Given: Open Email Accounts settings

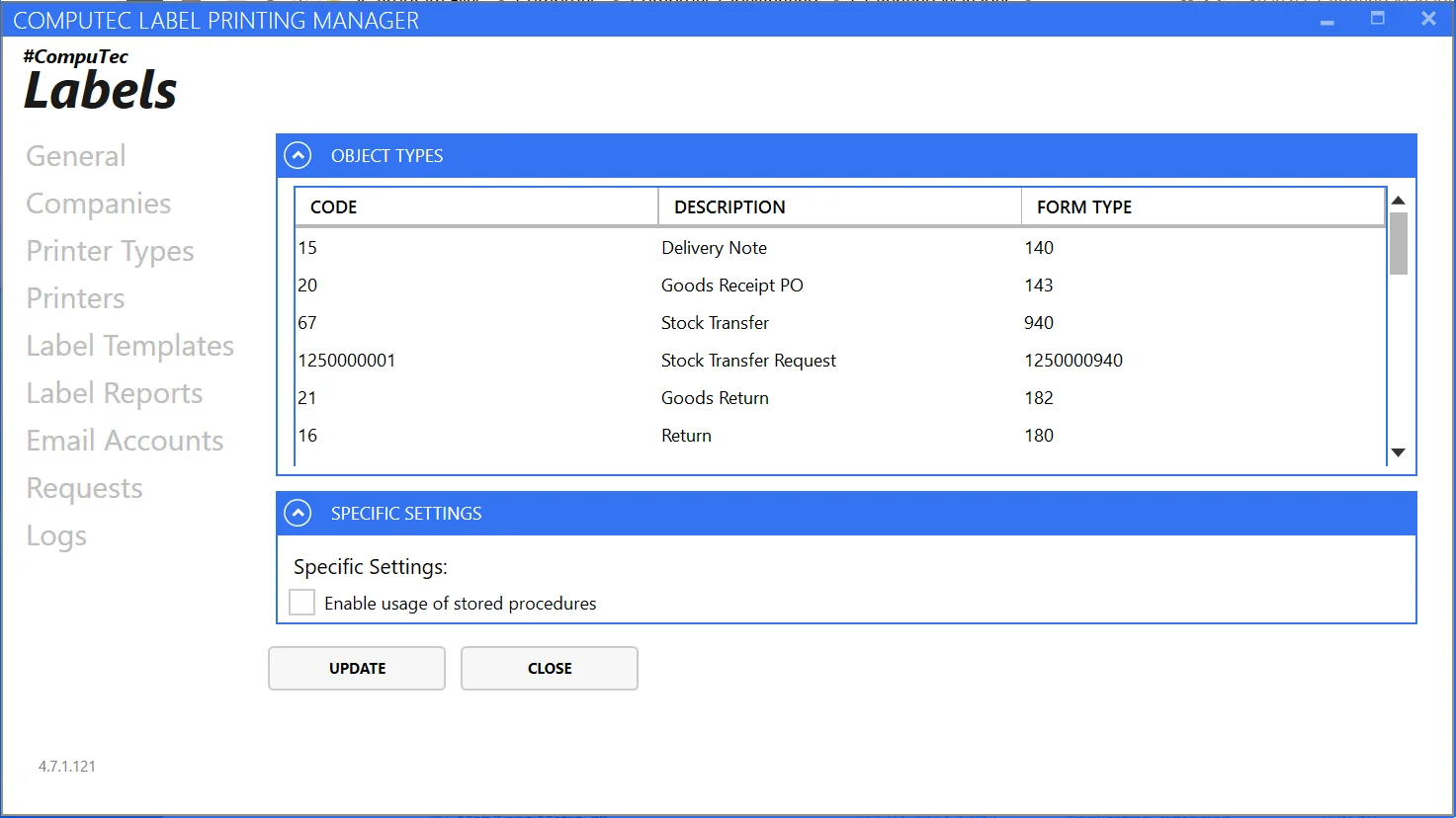Looking at the screenshot, I should 126,441.
